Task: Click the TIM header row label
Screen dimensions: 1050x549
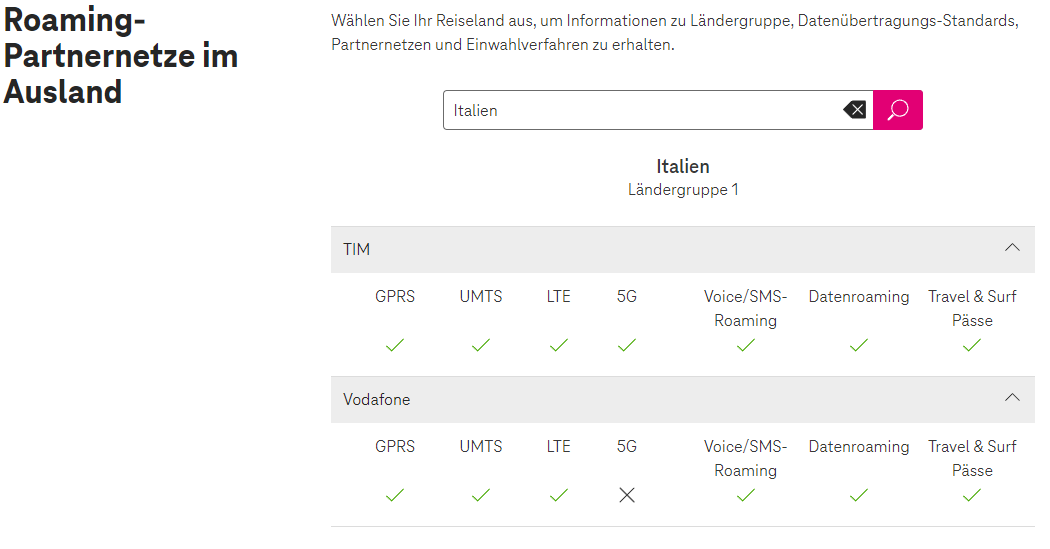Action: click(357, 249)
